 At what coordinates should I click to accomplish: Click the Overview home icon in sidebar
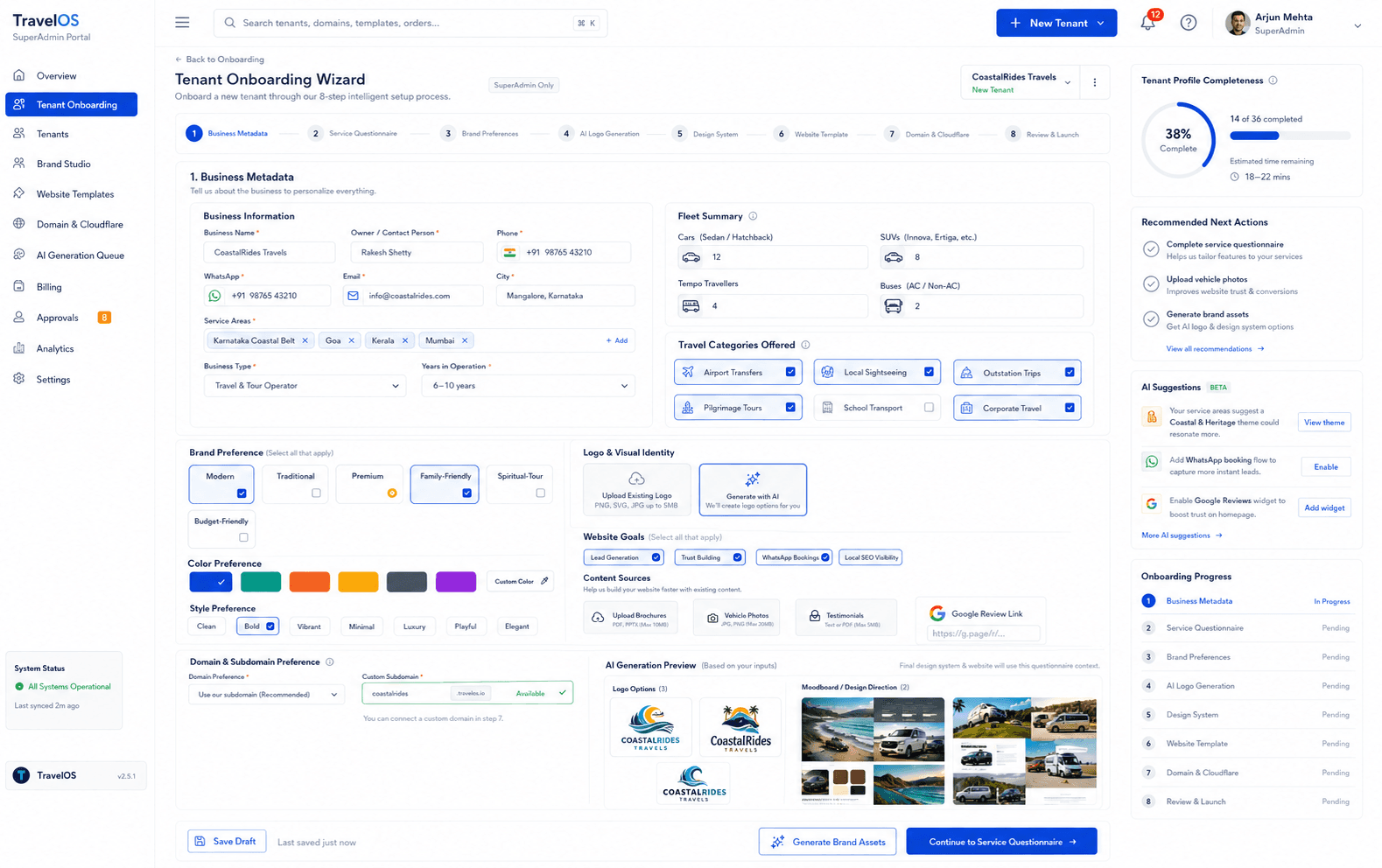[x=19, y=75]
